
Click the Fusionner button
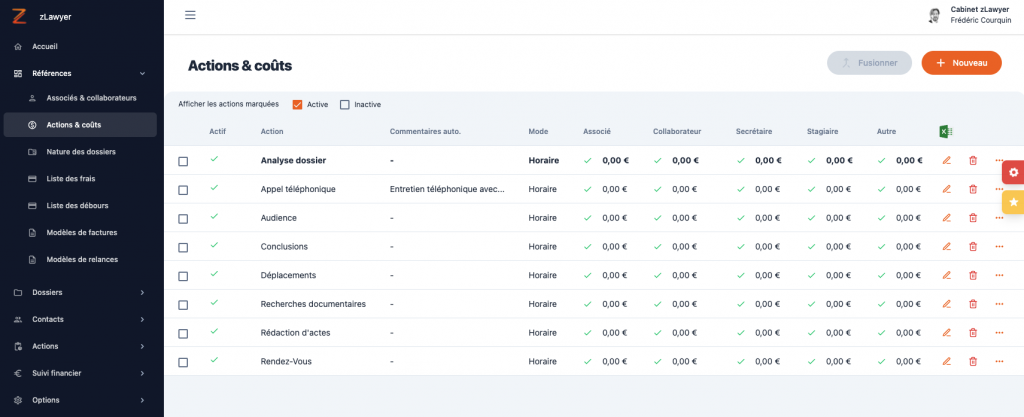869,63
